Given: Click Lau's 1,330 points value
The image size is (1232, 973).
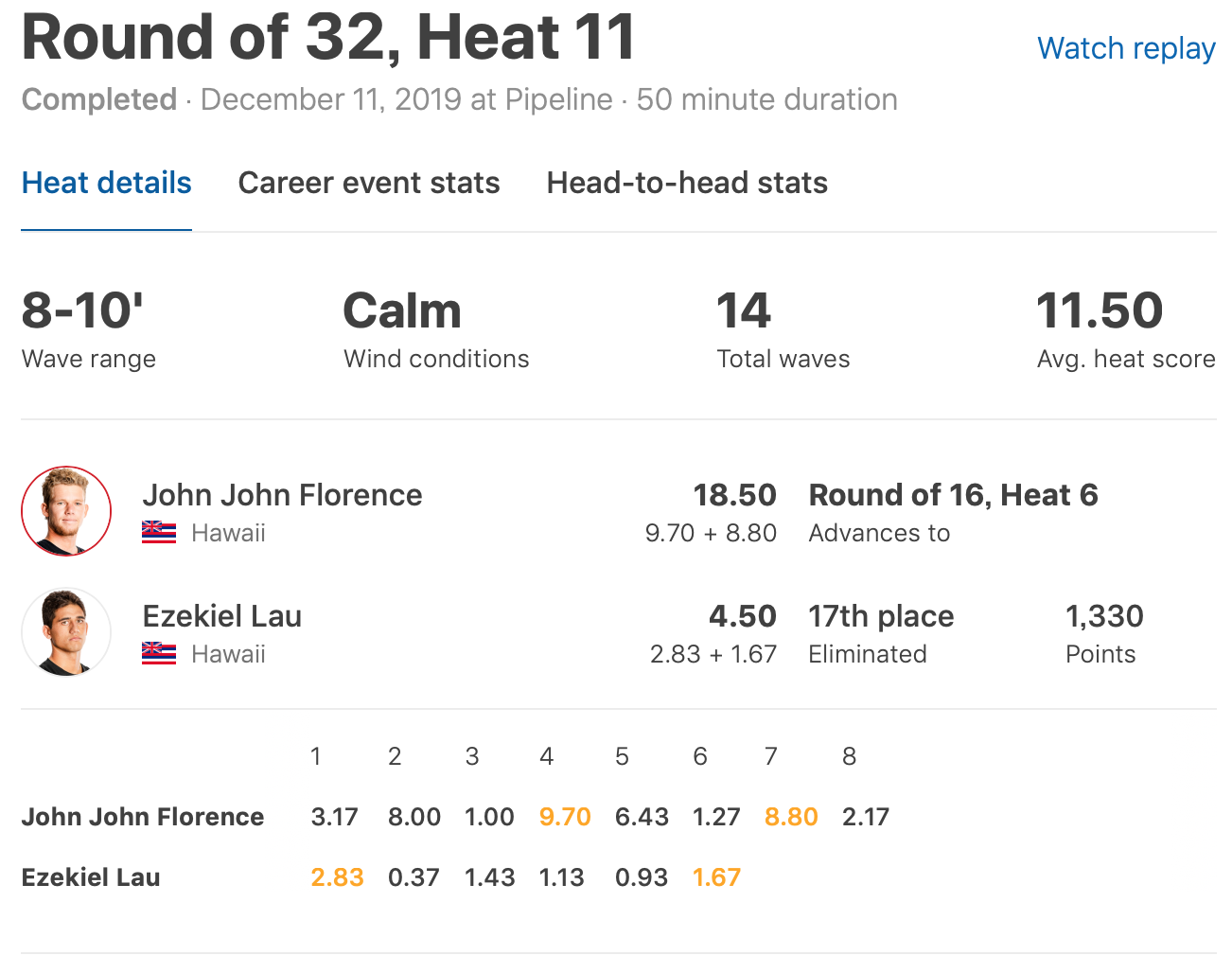Looking at the screenshot, I should [x=1104, y=616].
